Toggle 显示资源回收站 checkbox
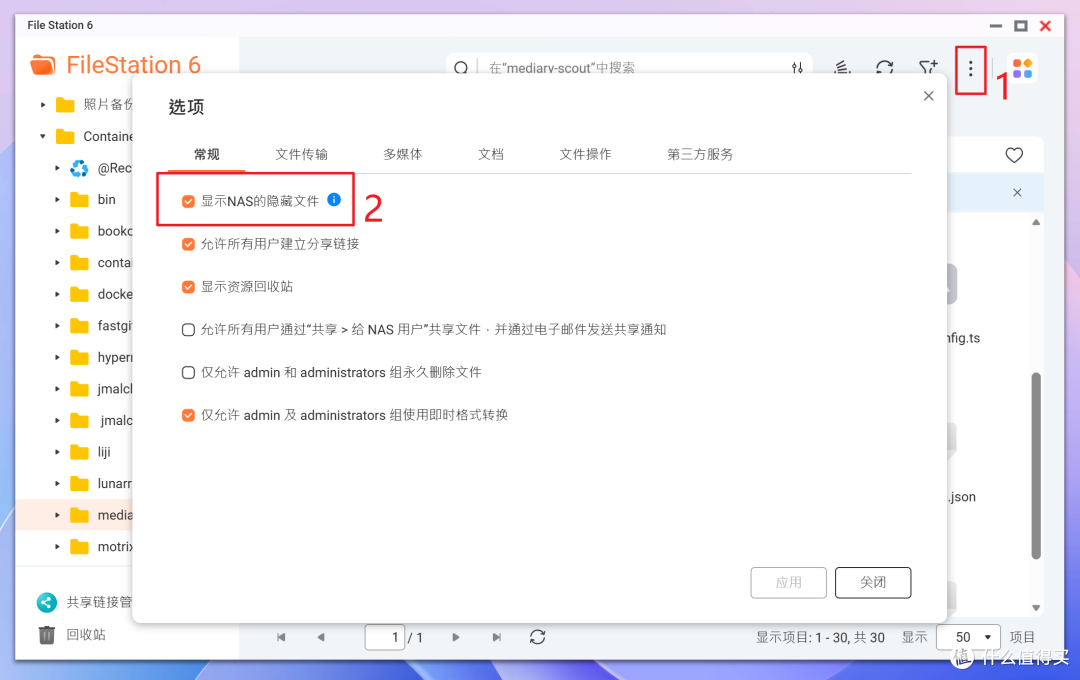Screen dimensions: 1080x680 [188, 287]
